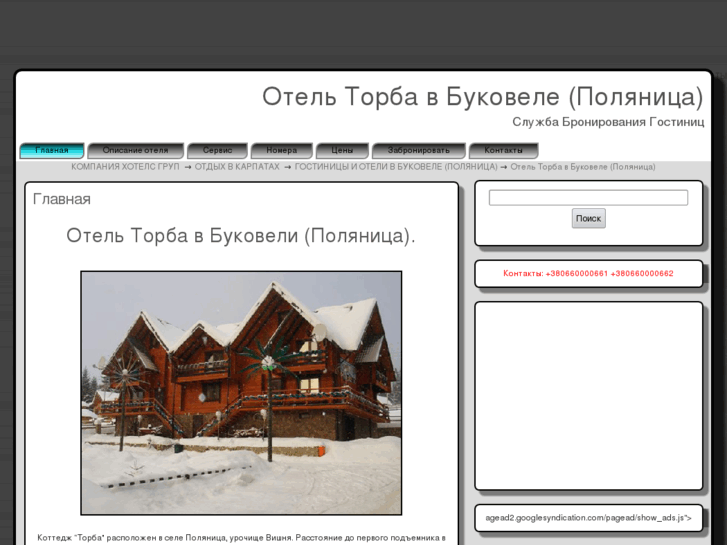Click the Главная section heading above content
This screenshot has height=545, width=727.
click(x=62, y=199)
